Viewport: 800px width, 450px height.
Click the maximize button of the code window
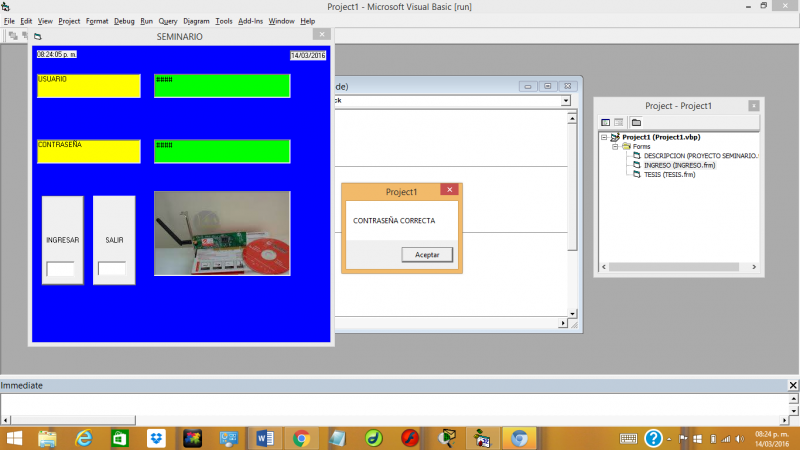pos(547,86)
